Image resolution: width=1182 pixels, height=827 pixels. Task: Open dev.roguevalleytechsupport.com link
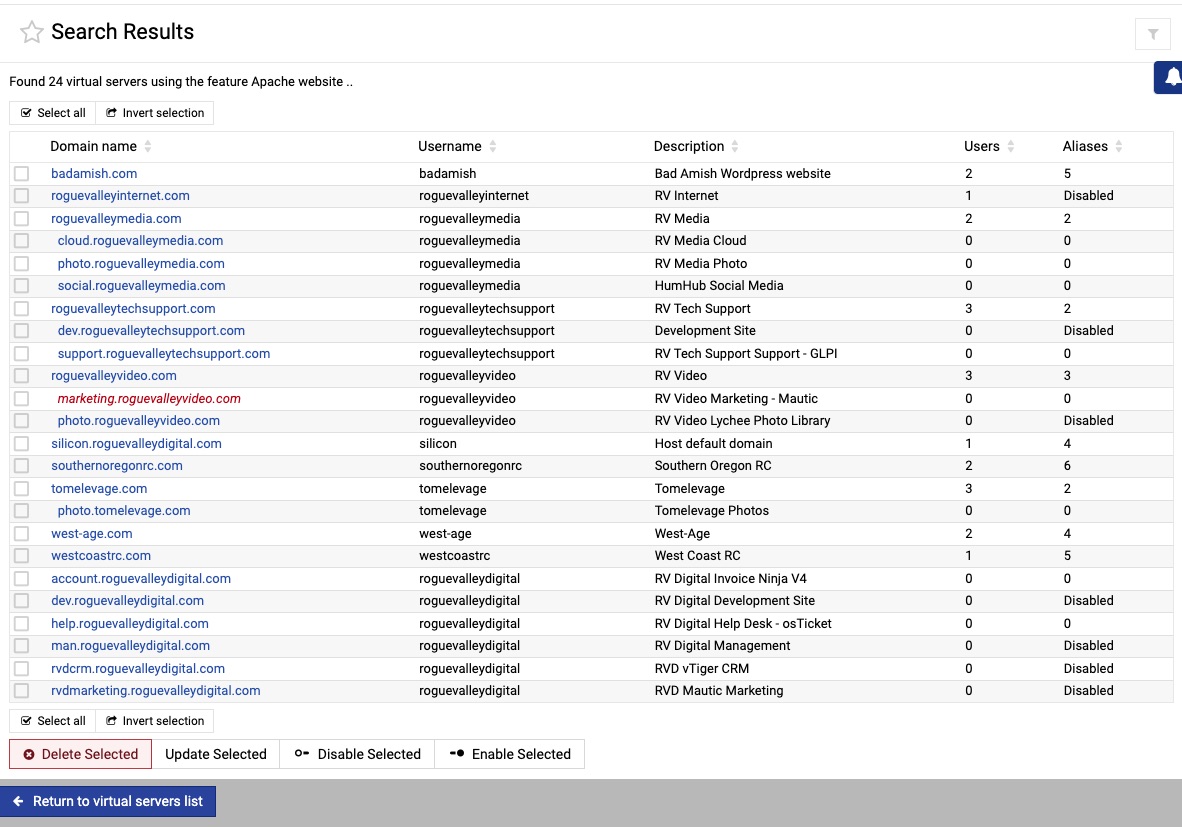151,331
